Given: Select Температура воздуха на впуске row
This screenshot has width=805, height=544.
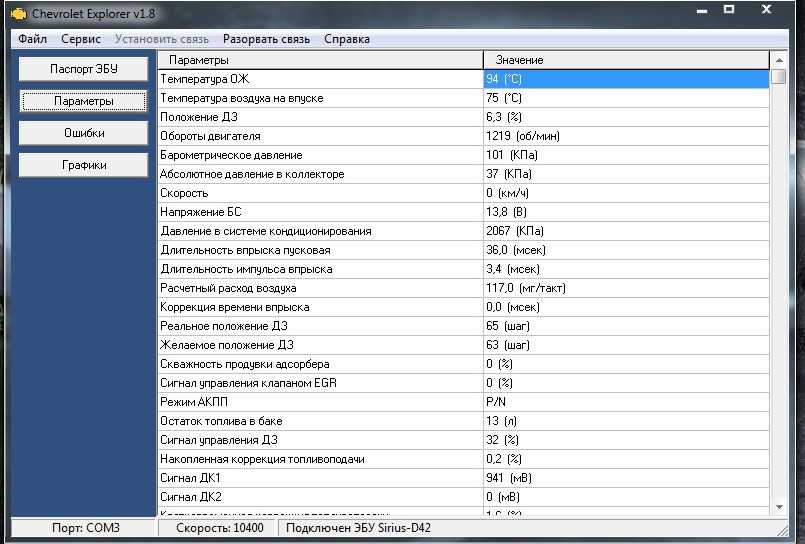Looking at the screenshot, I should coord(463,98).
